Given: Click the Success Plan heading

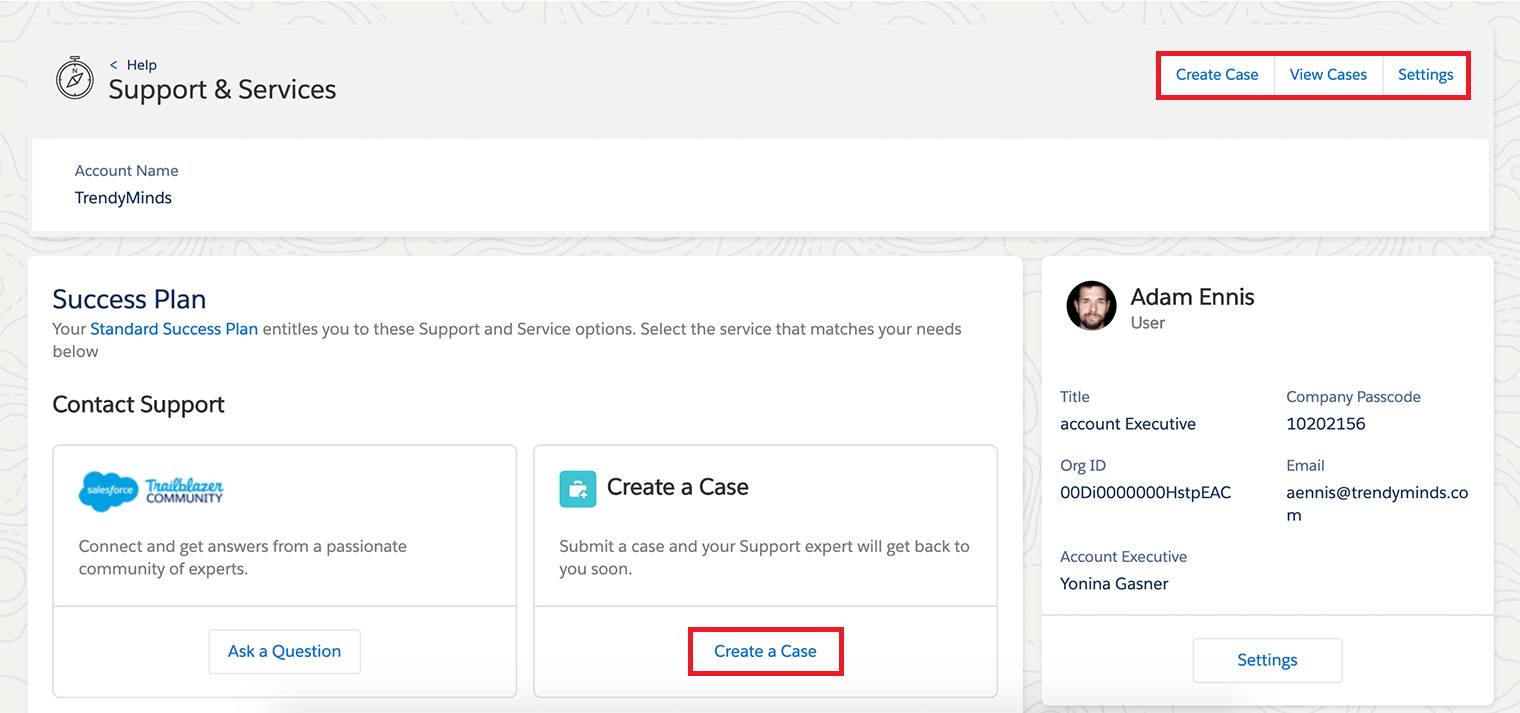Looking at the screenshot, I should 129,299.
